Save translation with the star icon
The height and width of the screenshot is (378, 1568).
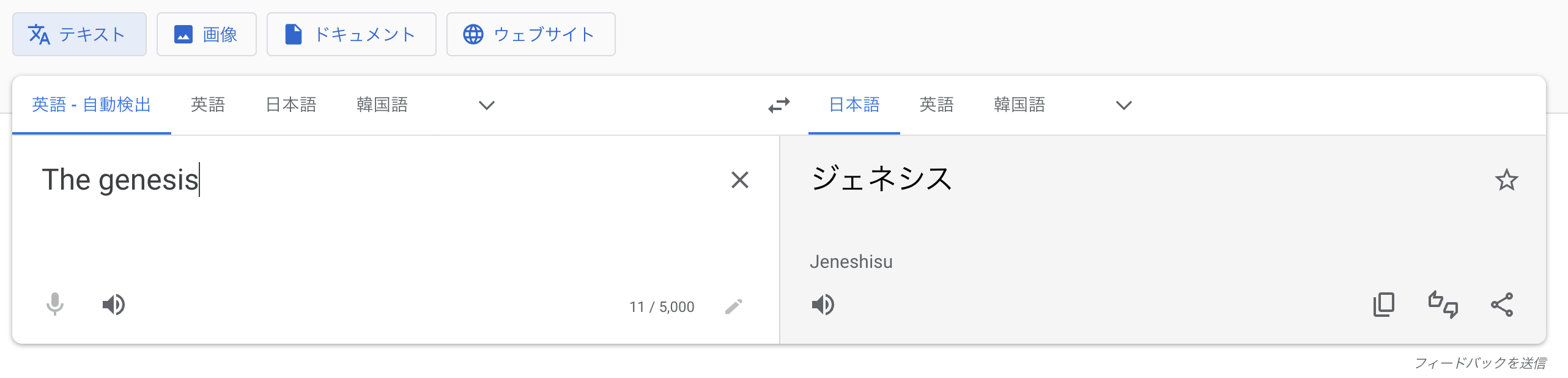pyautogui.click(x=1506, y=180)
